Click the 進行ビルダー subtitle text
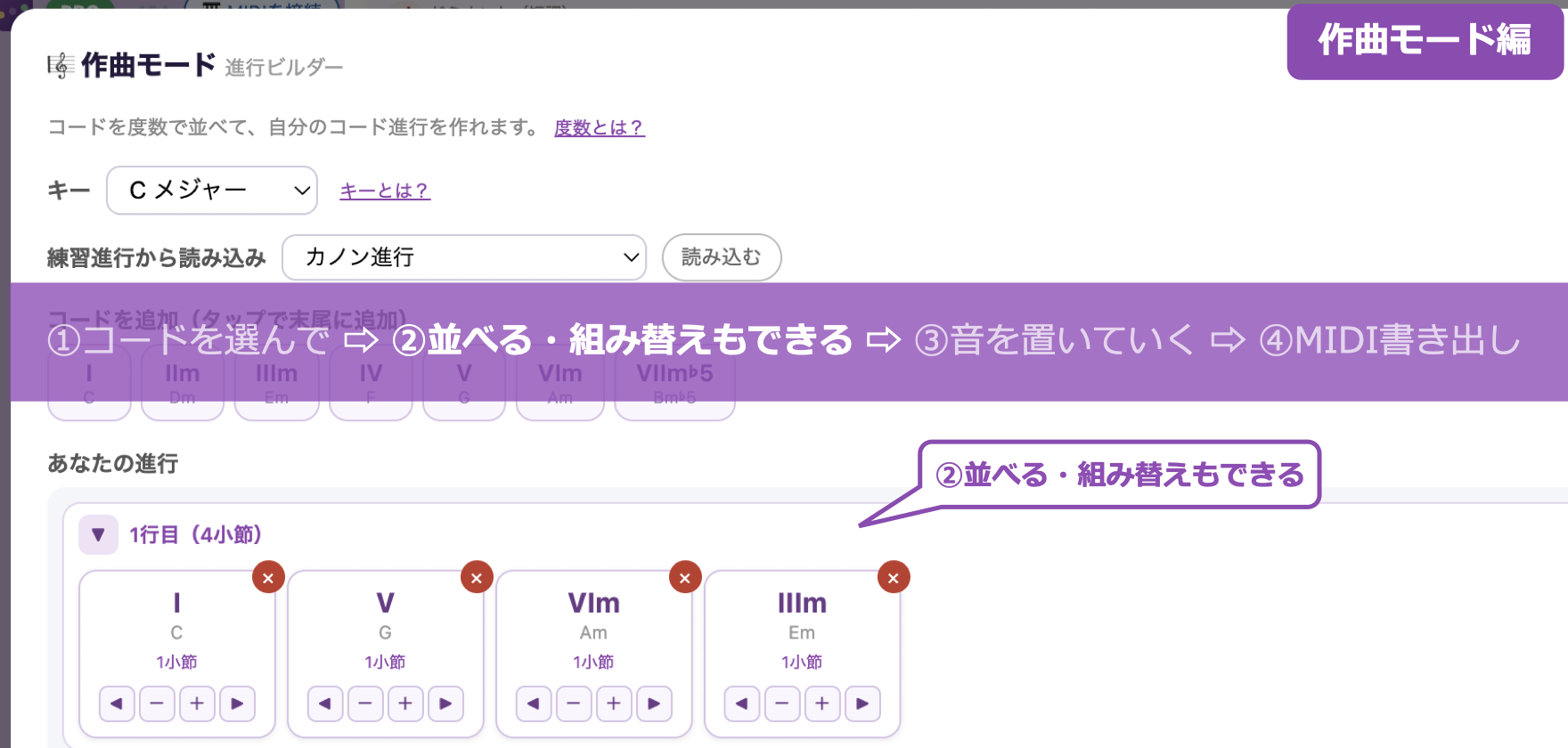1568x748 pixels. point(284,68)
